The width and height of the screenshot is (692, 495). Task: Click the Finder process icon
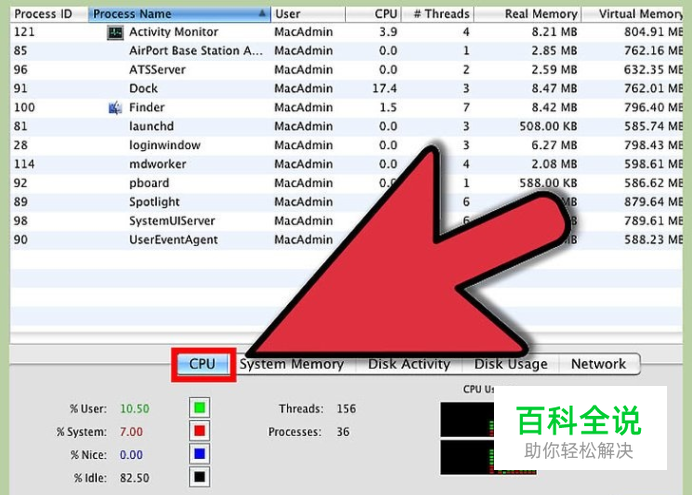pyautogui.click(x=115, y=108)
